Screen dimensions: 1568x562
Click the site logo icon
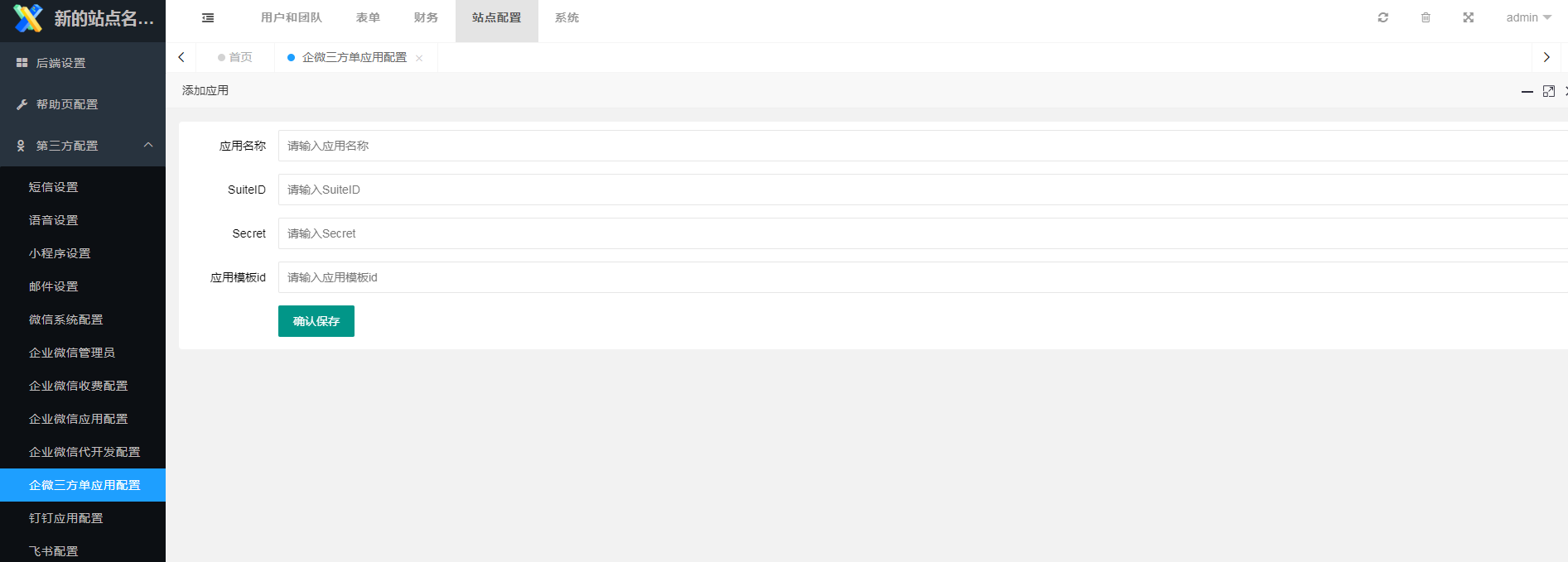27,18
